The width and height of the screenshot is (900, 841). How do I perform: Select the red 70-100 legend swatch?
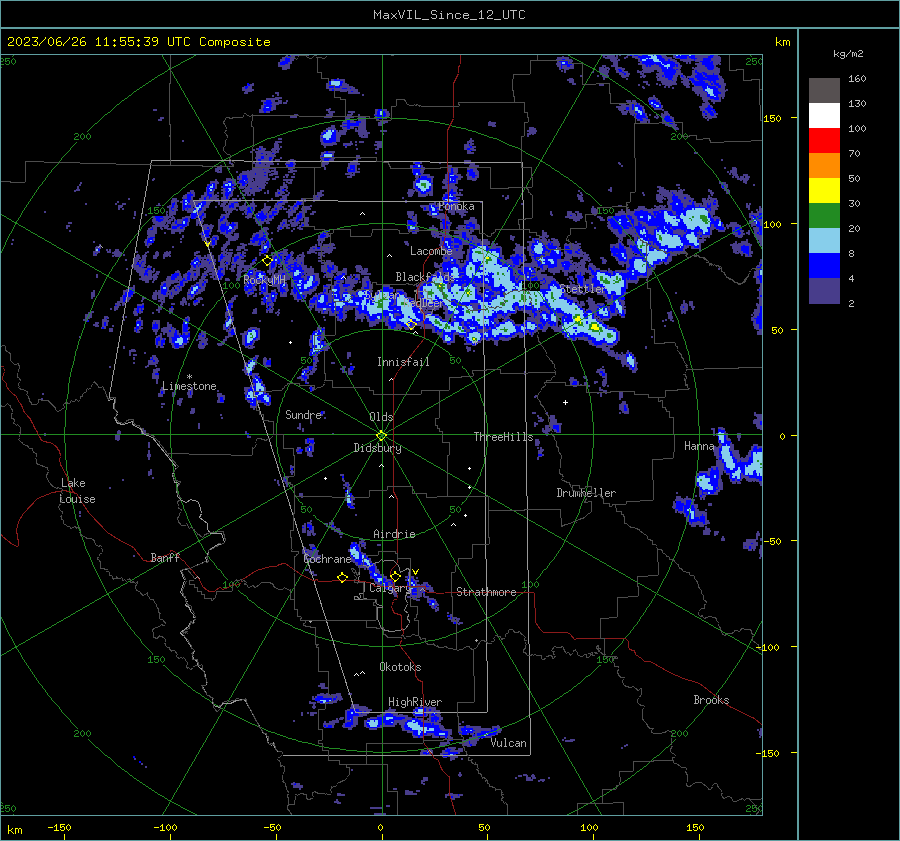point(824,141)
